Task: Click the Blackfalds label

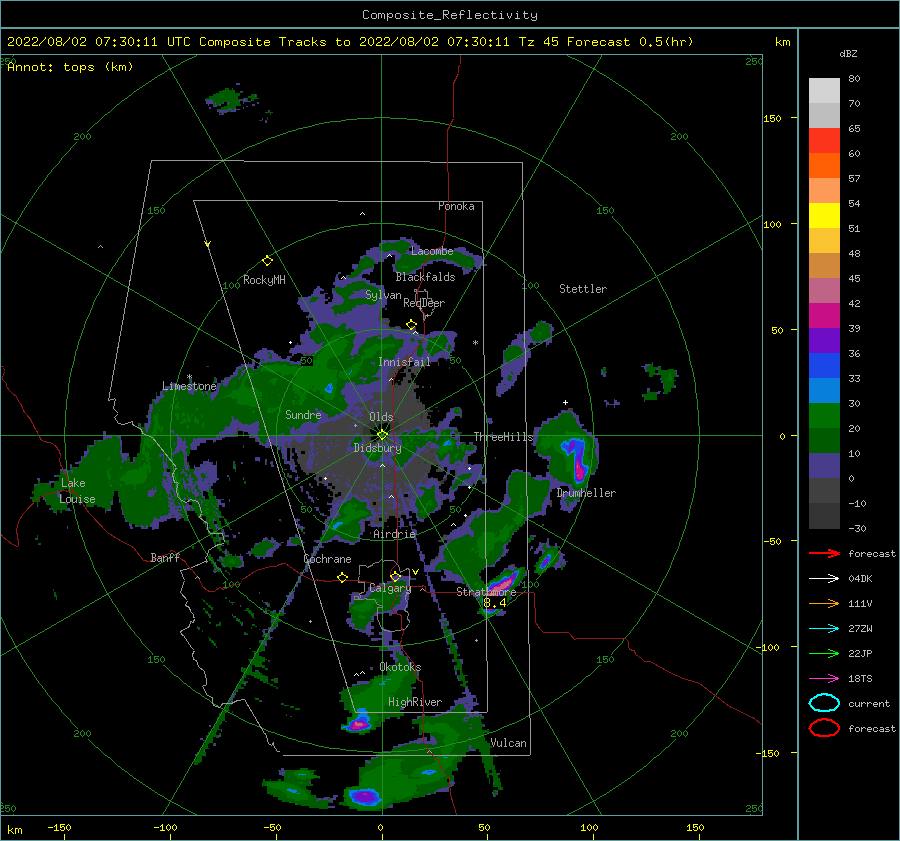Action: pyautogui.click(x=425, y=277)
